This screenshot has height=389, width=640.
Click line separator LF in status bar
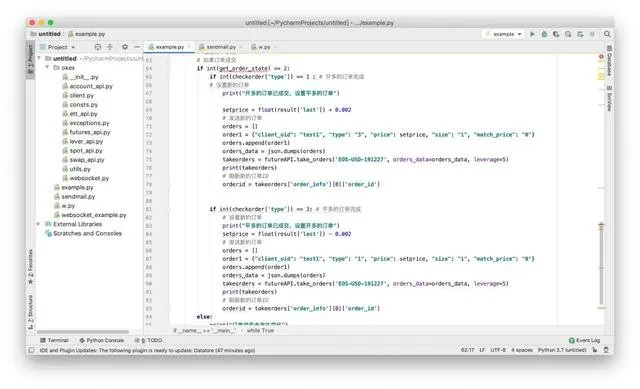click(482, 350)
